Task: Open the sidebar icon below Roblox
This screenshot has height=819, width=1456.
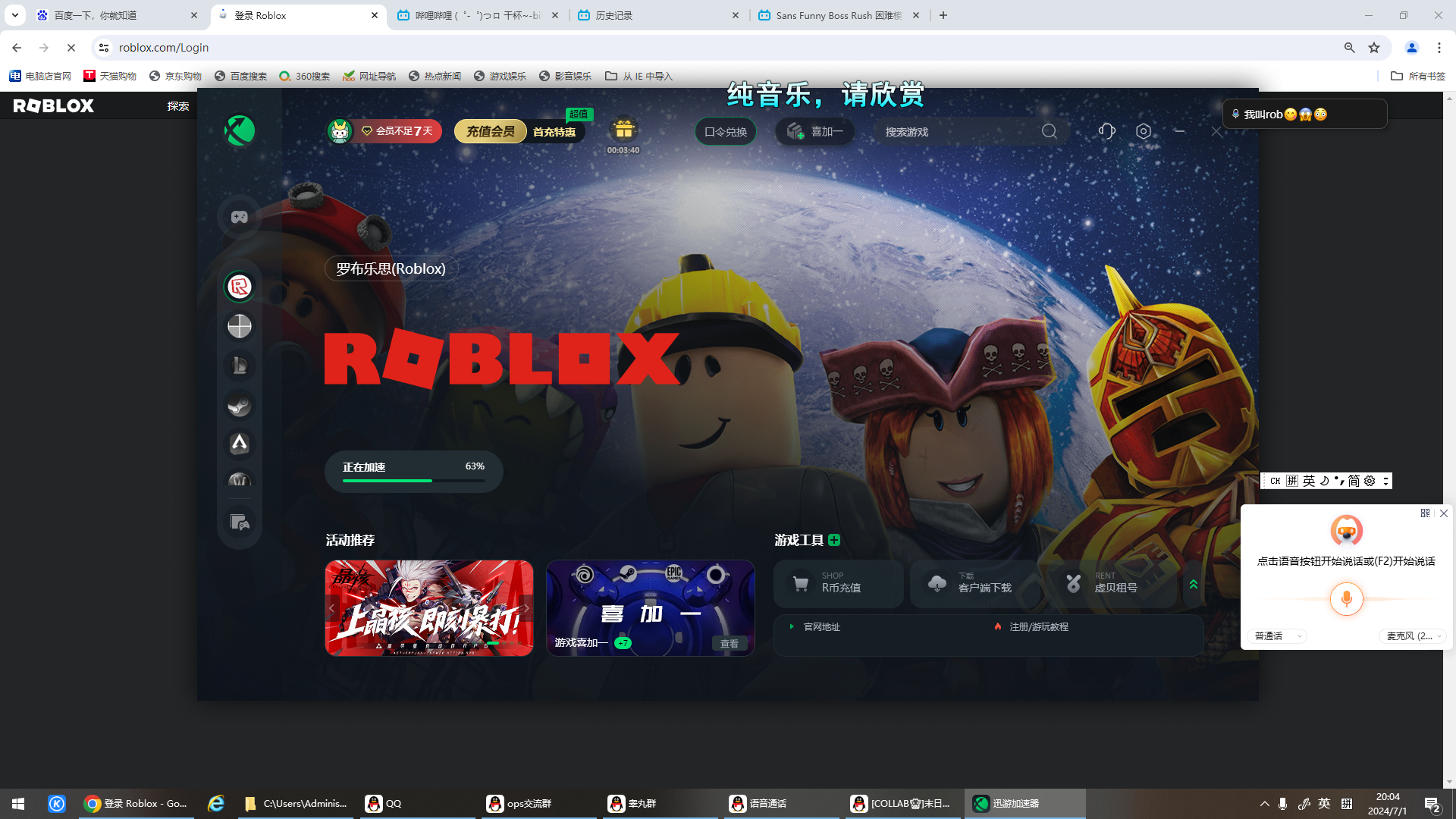Action: (x=240, y=326)
